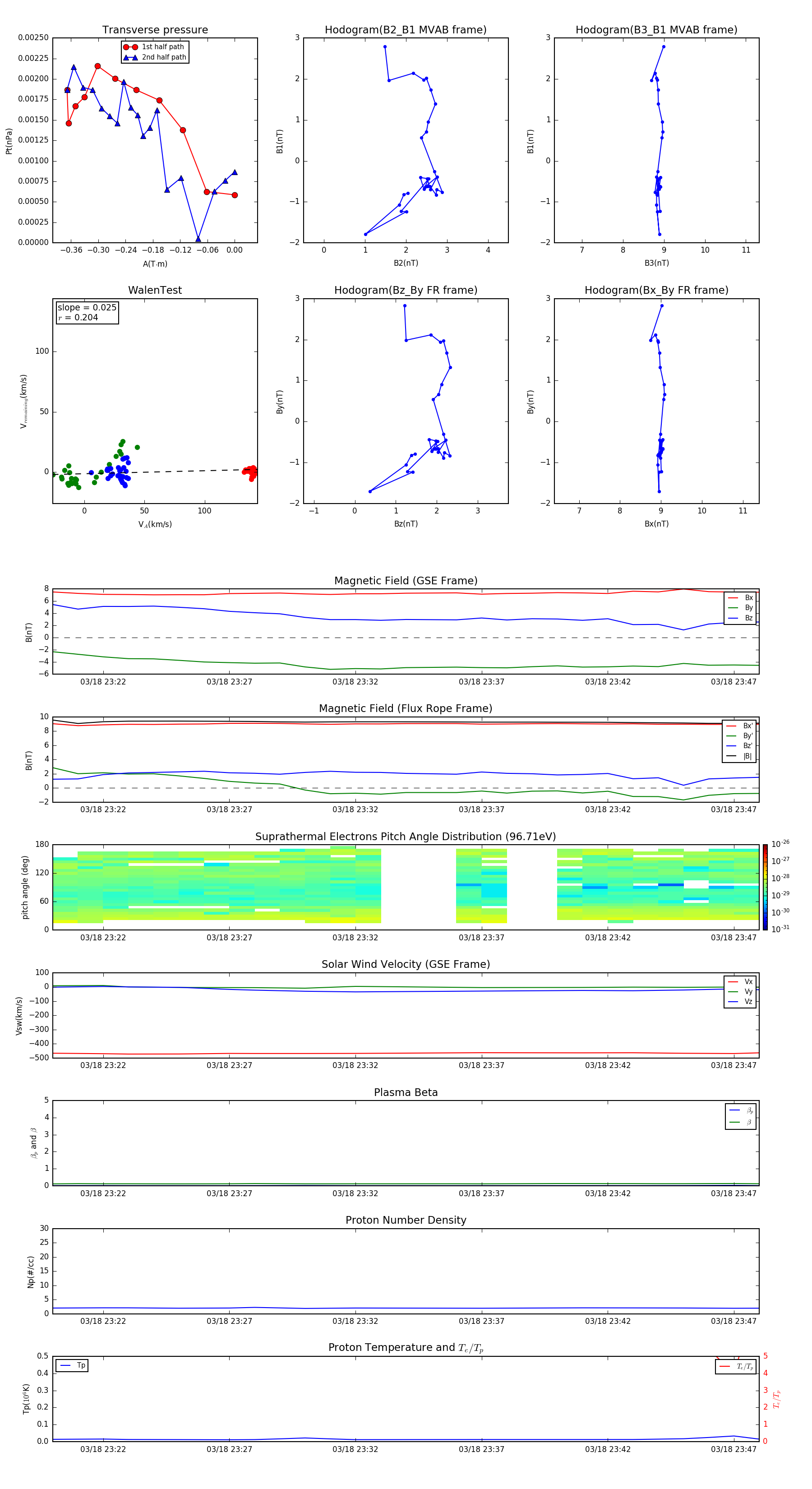Screen dimensions: 812x1489
Task: Click the 'Magnetic Field (Flux Rope Frame)' title
Action: (406, 709)
